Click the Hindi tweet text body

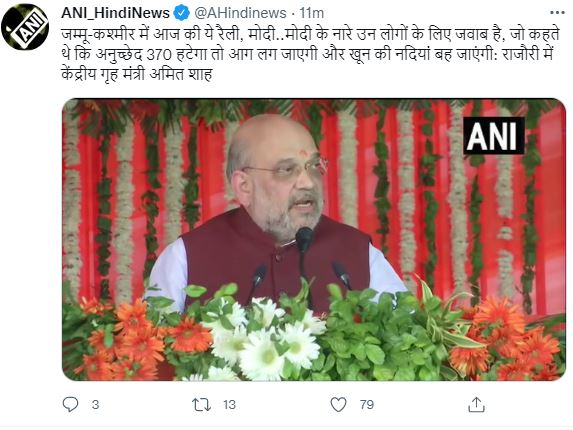pos(311,54)
